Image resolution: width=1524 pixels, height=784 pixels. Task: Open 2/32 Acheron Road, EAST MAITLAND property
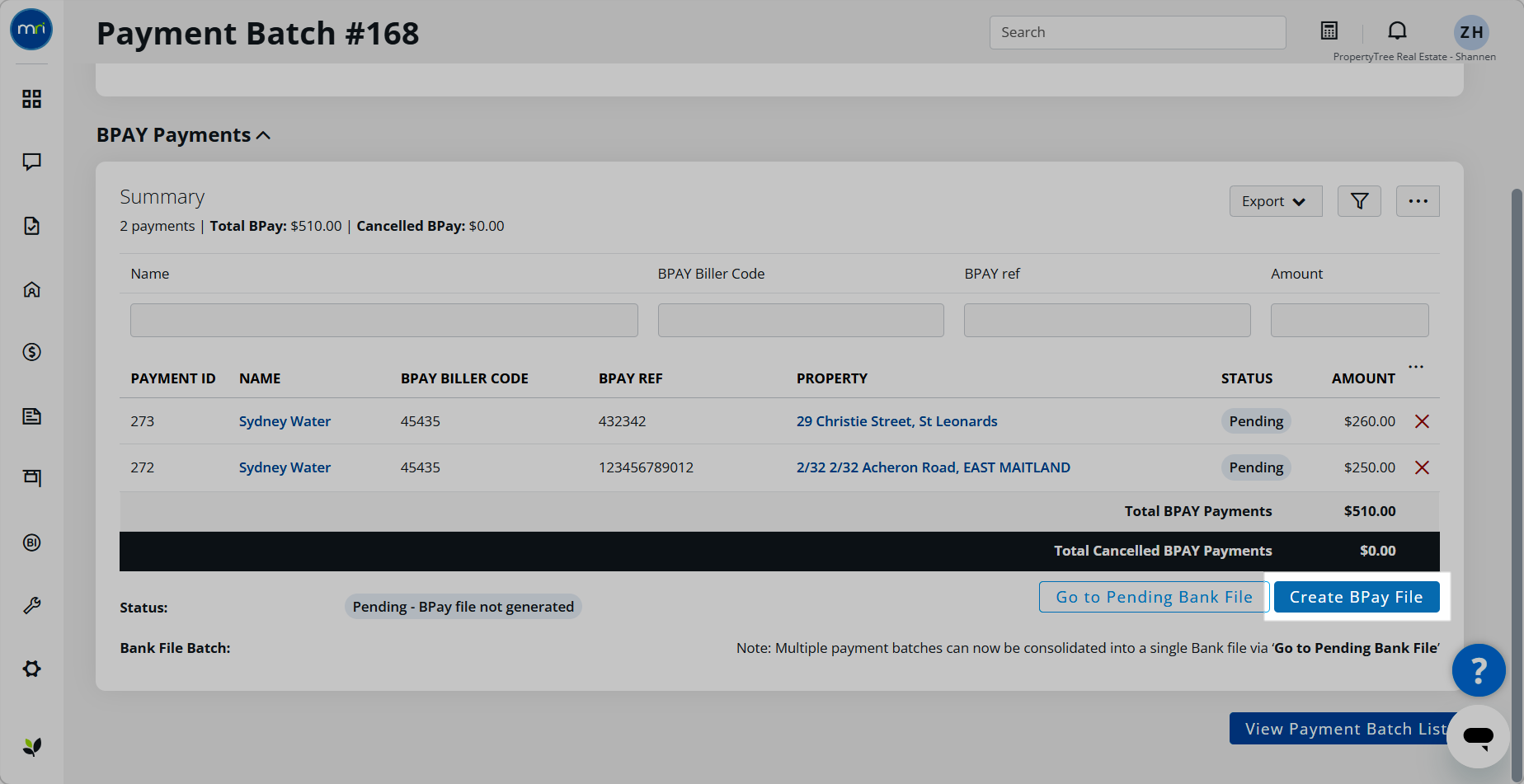coord(933,467)
